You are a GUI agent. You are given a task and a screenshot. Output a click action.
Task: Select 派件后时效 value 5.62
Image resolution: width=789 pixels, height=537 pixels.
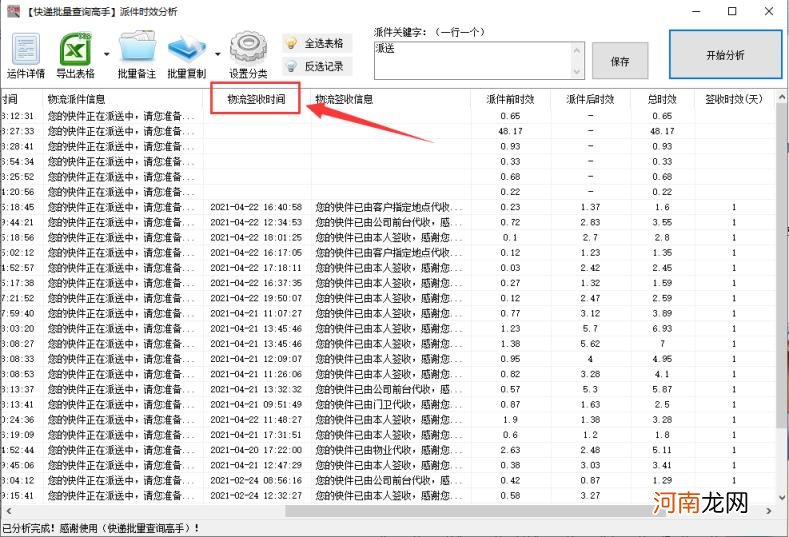pyautogui.click(x=590, y=344)
